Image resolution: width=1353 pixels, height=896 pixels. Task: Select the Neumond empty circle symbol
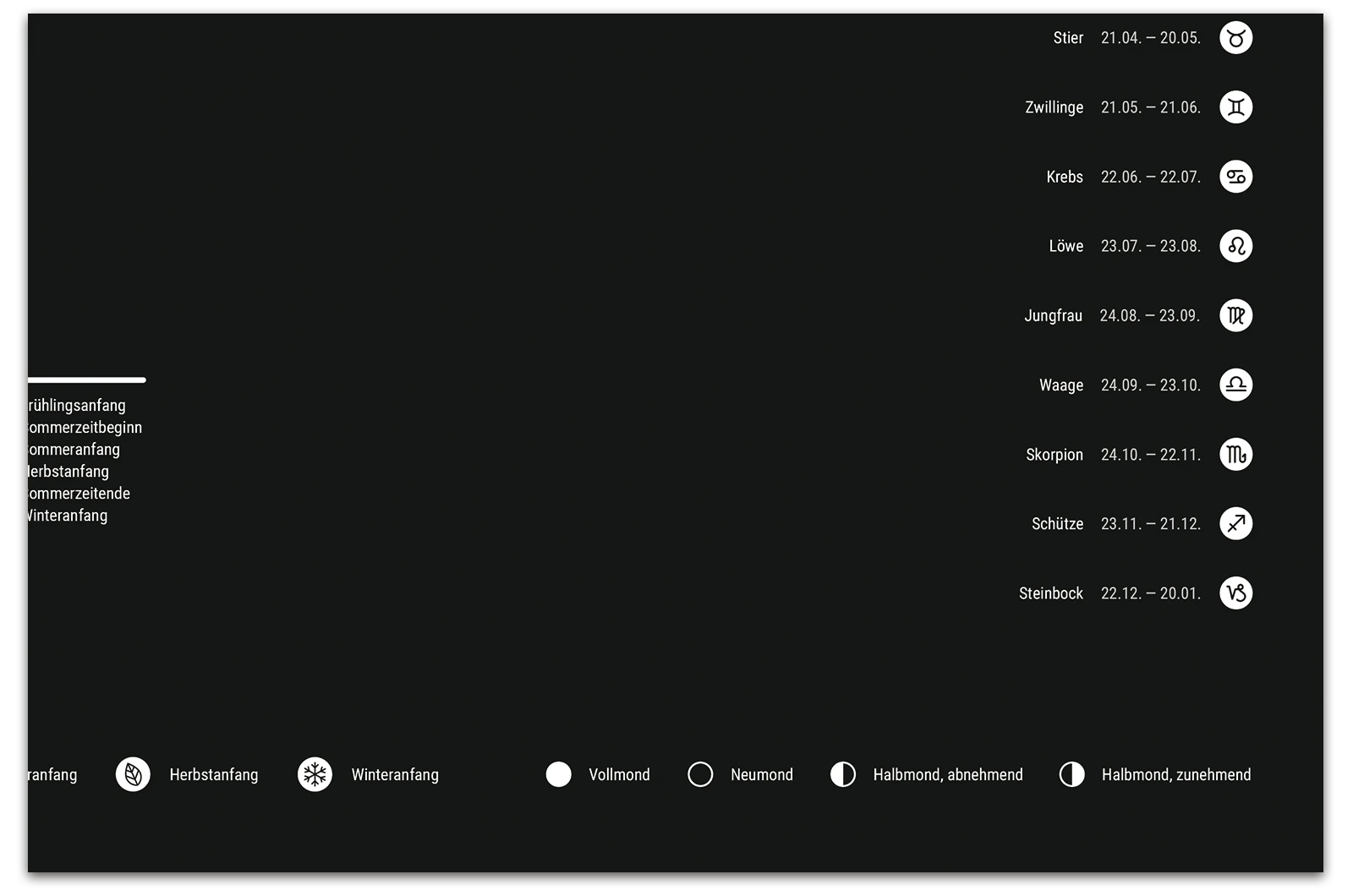tap(700, 774)
